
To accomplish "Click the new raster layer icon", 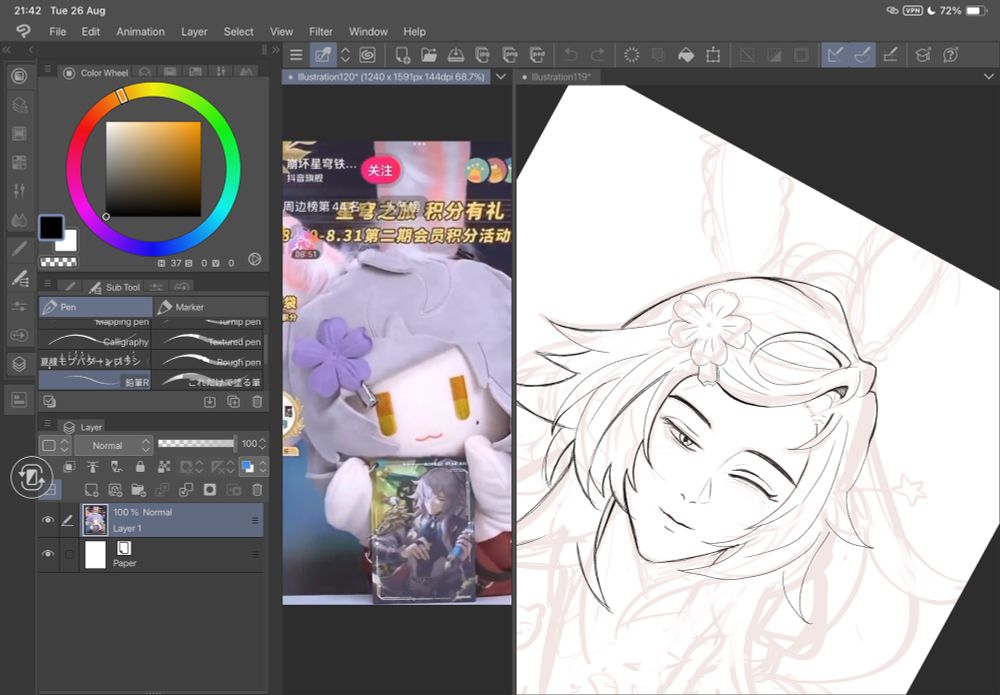I will [x=91, y=490].
